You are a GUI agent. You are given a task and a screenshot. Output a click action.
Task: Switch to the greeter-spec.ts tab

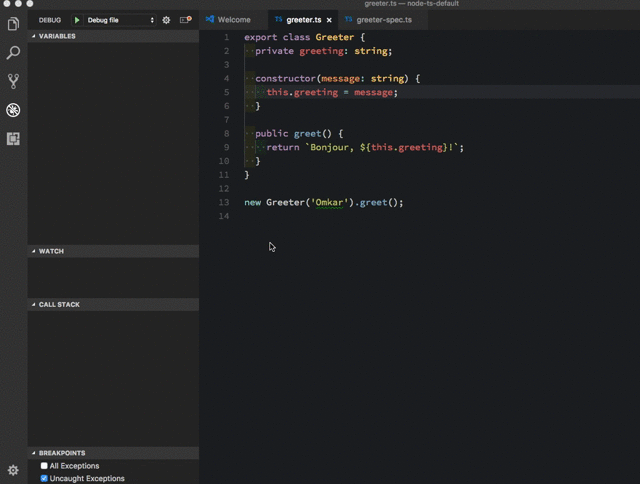coord(384,20)
